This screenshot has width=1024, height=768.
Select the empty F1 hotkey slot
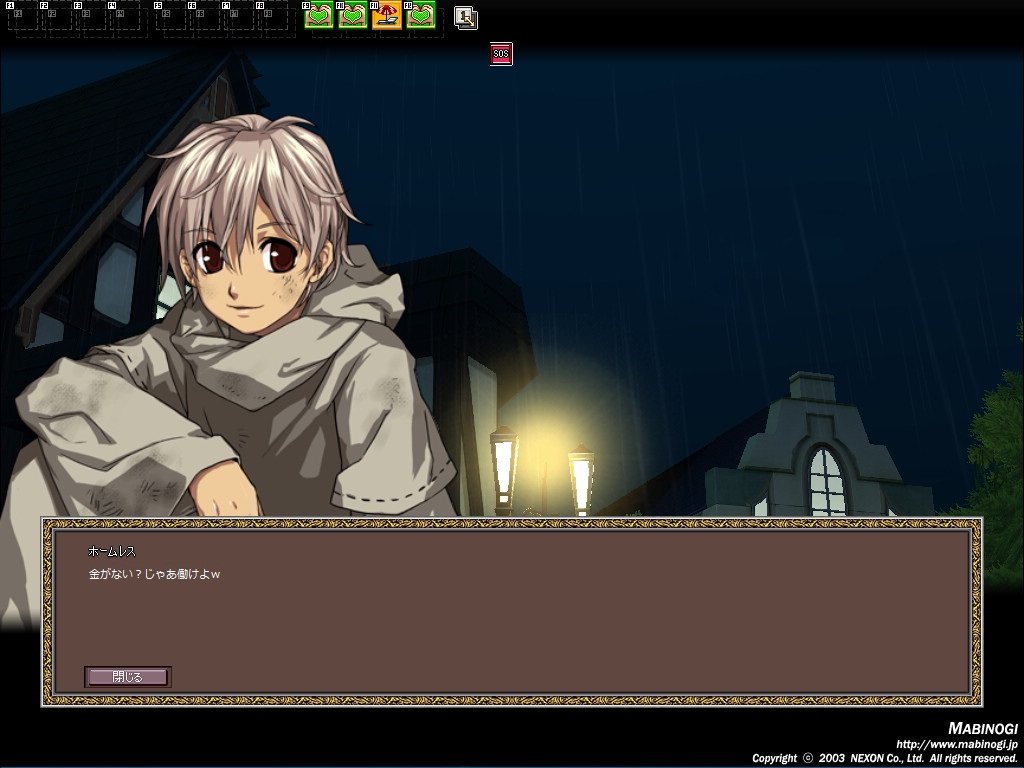pyautogui.click(x=23, y=17)
